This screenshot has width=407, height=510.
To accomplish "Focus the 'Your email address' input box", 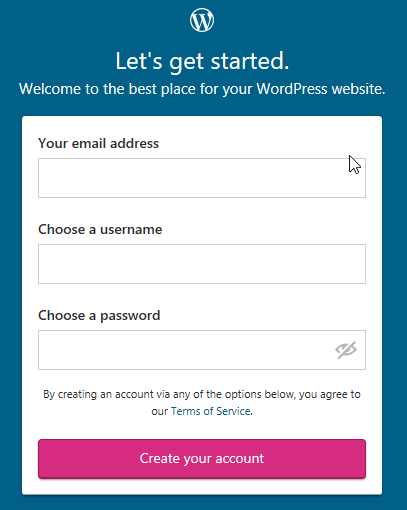I will coord(202,178).
